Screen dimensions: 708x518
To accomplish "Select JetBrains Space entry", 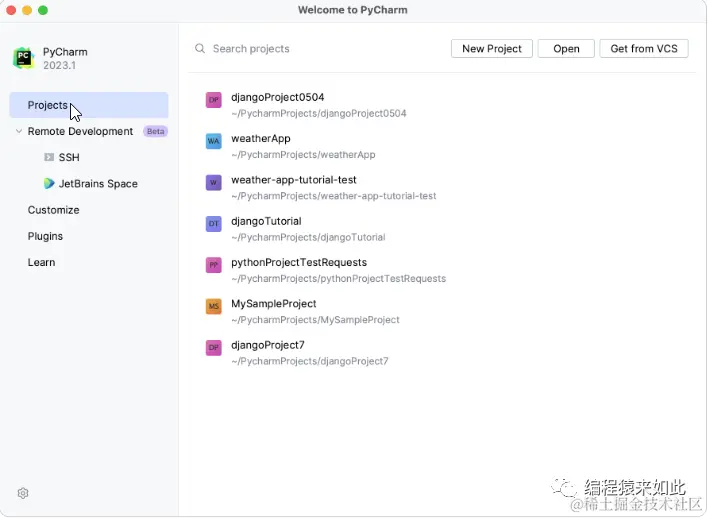I will point(98,184).
